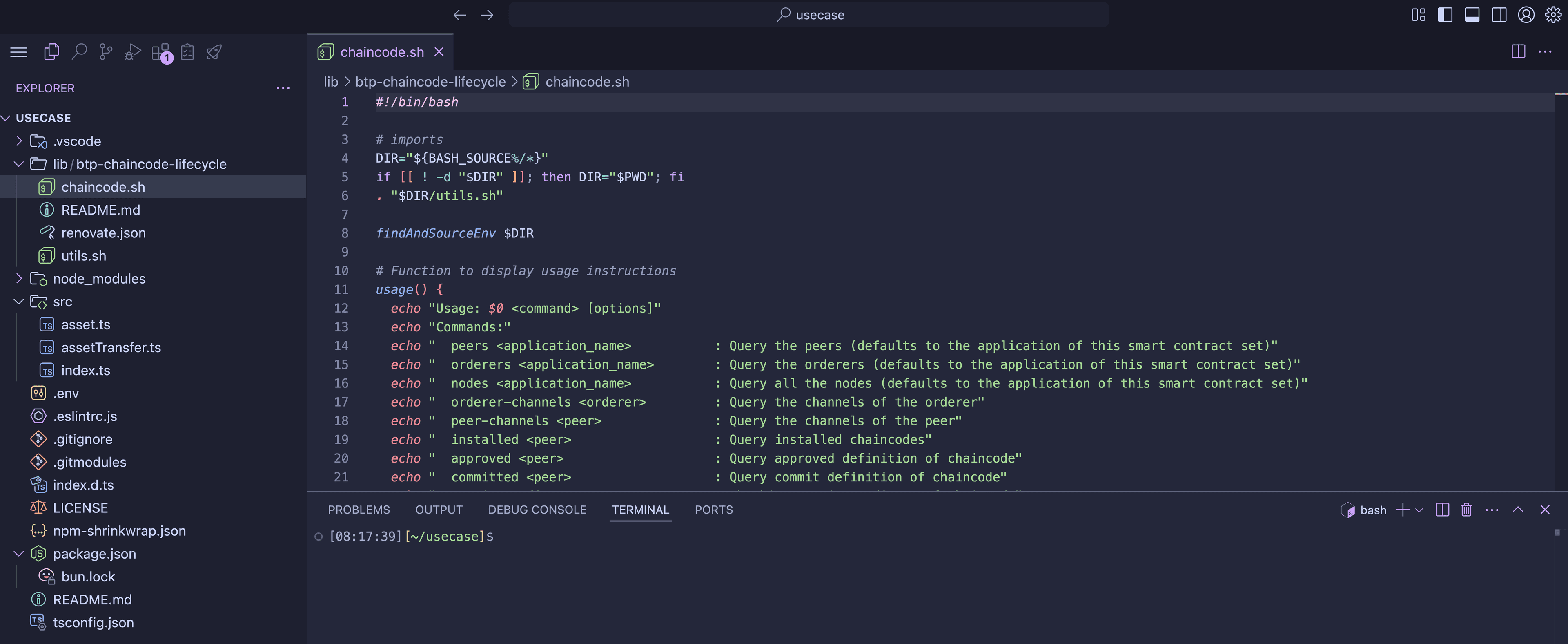Open Customize Layout icon
Screen dimensions: 1568x644
[x=1418, y=15]
